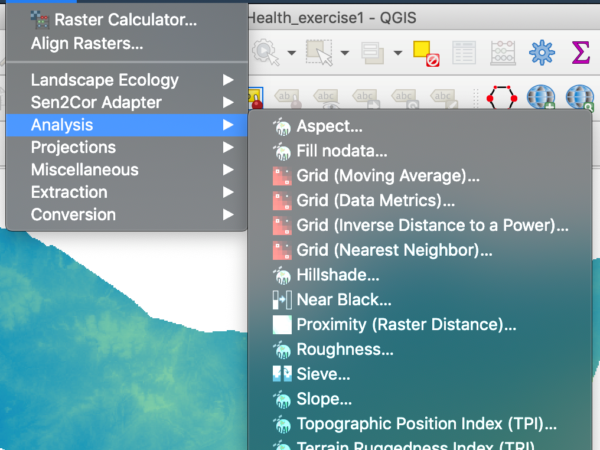Open Proximity (Raster Distance) tool
The image size is (600, 450).
[420, 324]
